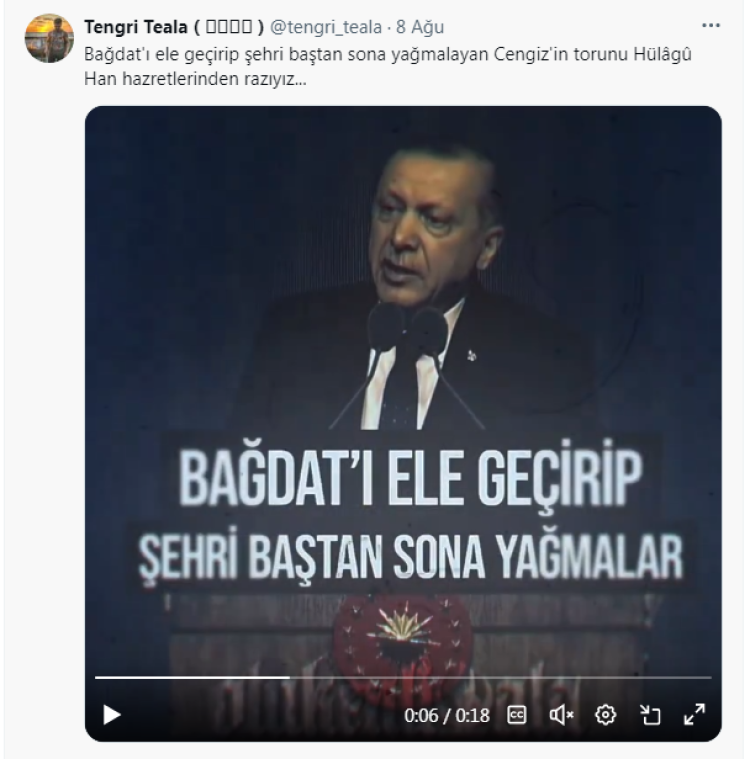Click the 0:06 / 0:18 time display
The image size is (750, 759).
pyautogui.click(x=447, y=715)
